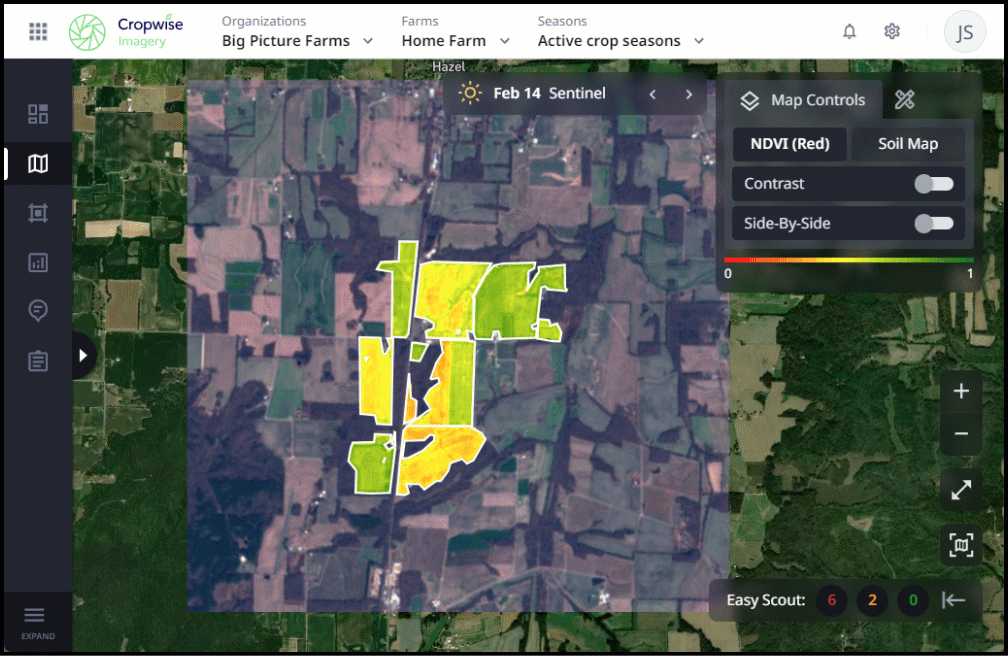
Task: Open the dashboard icon in left sidebar
Action: [x=38, y=114]
